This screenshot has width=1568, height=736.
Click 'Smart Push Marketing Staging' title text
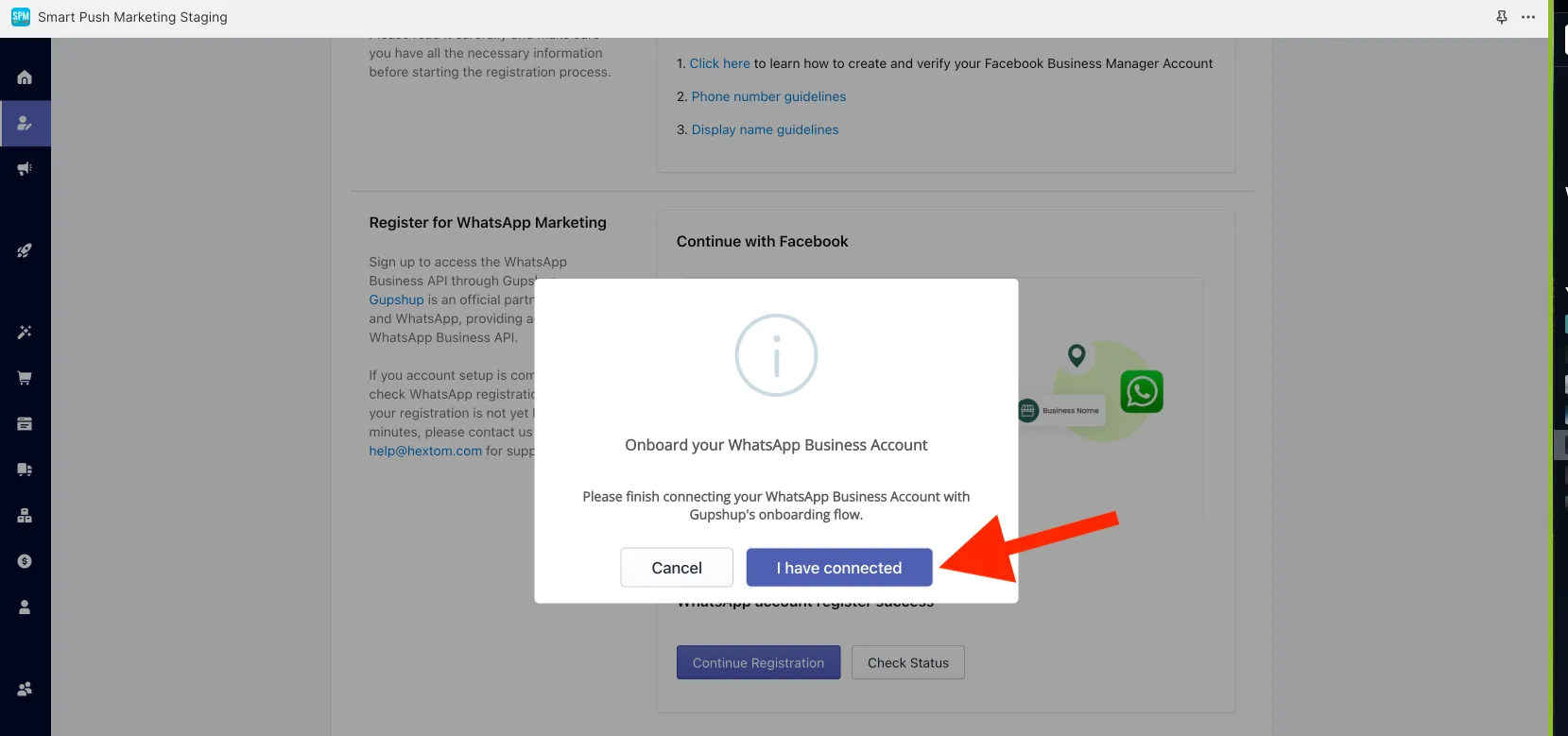[x=132, y=17]
